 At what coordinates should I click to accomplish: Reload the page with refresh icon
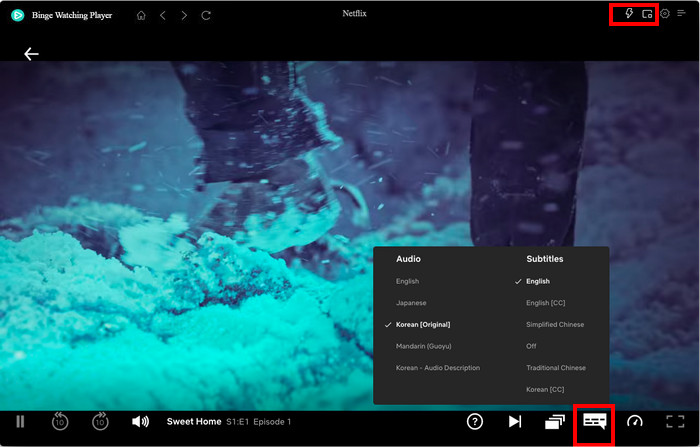(x=206, y=16)
